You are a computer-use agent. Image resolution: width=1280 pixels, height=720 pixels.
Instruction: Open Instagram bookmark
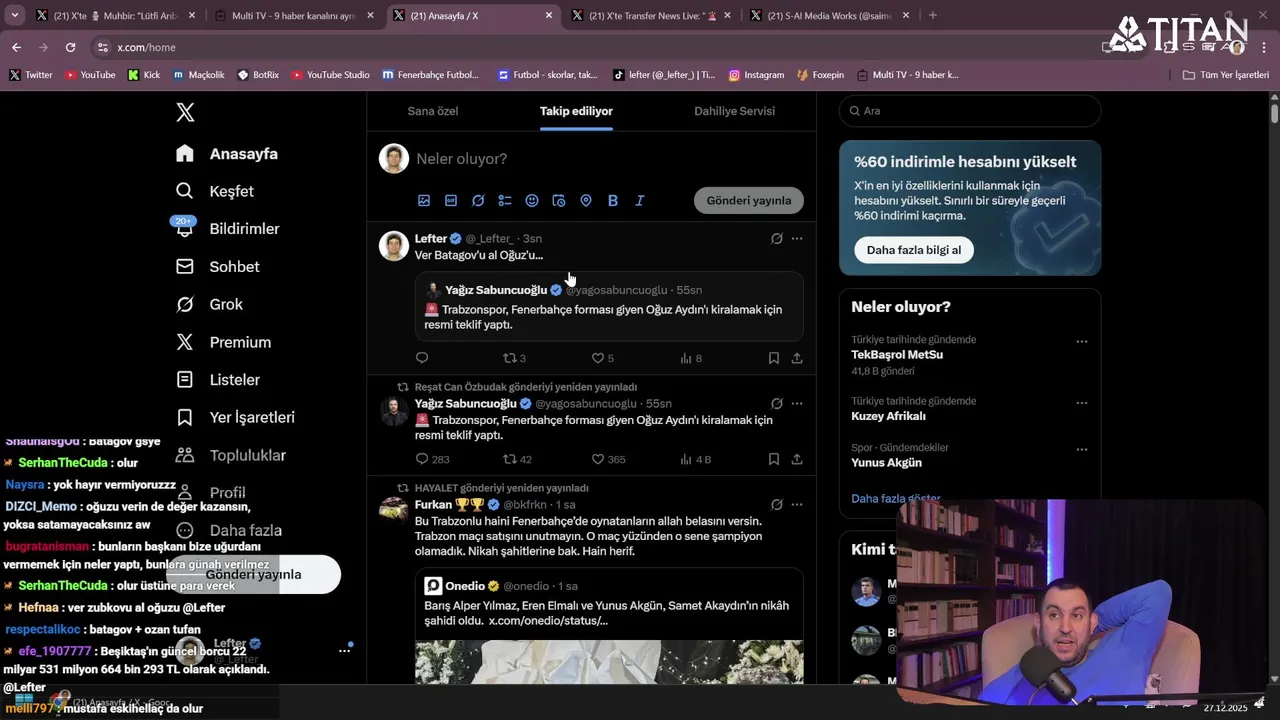tap(756, 75)
